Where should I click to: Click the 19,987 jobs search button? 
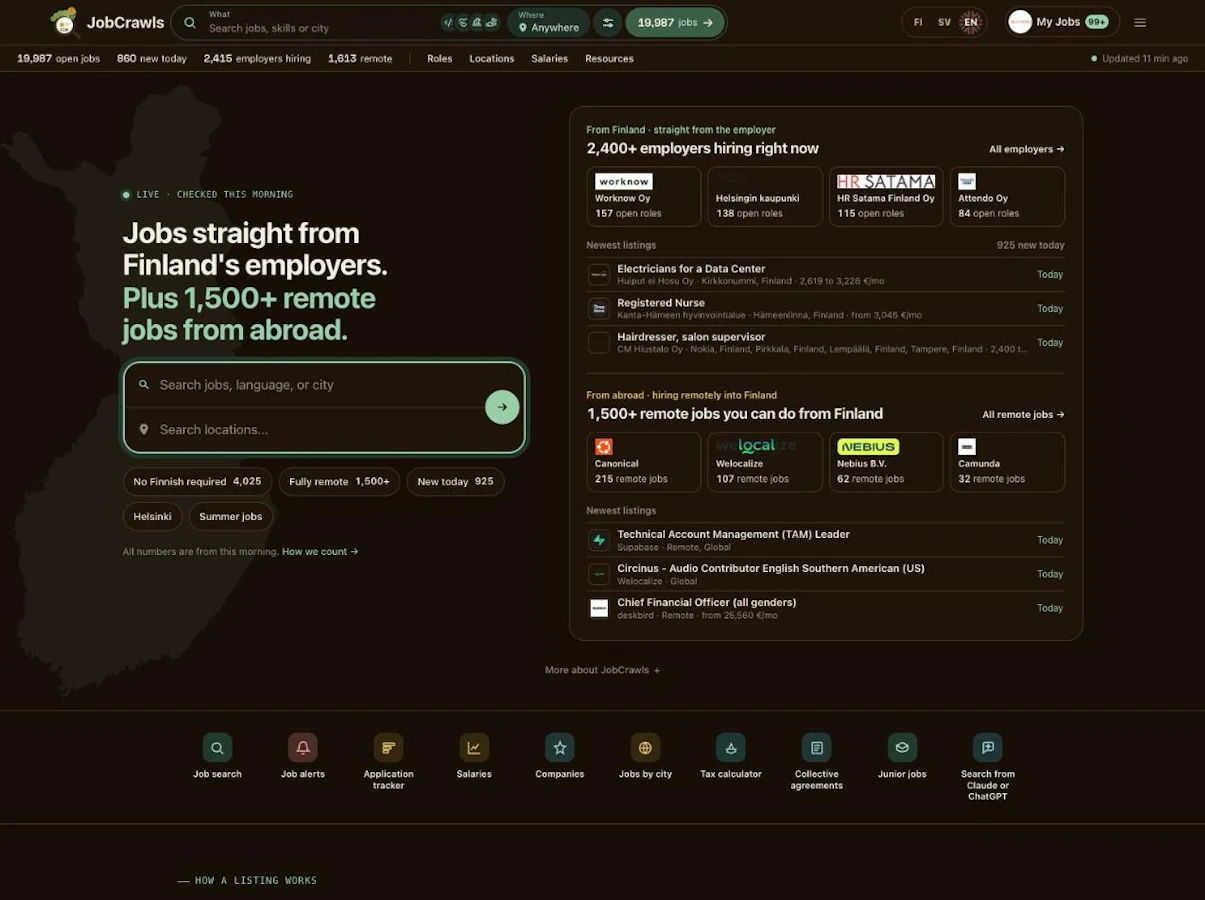[675, 22]
